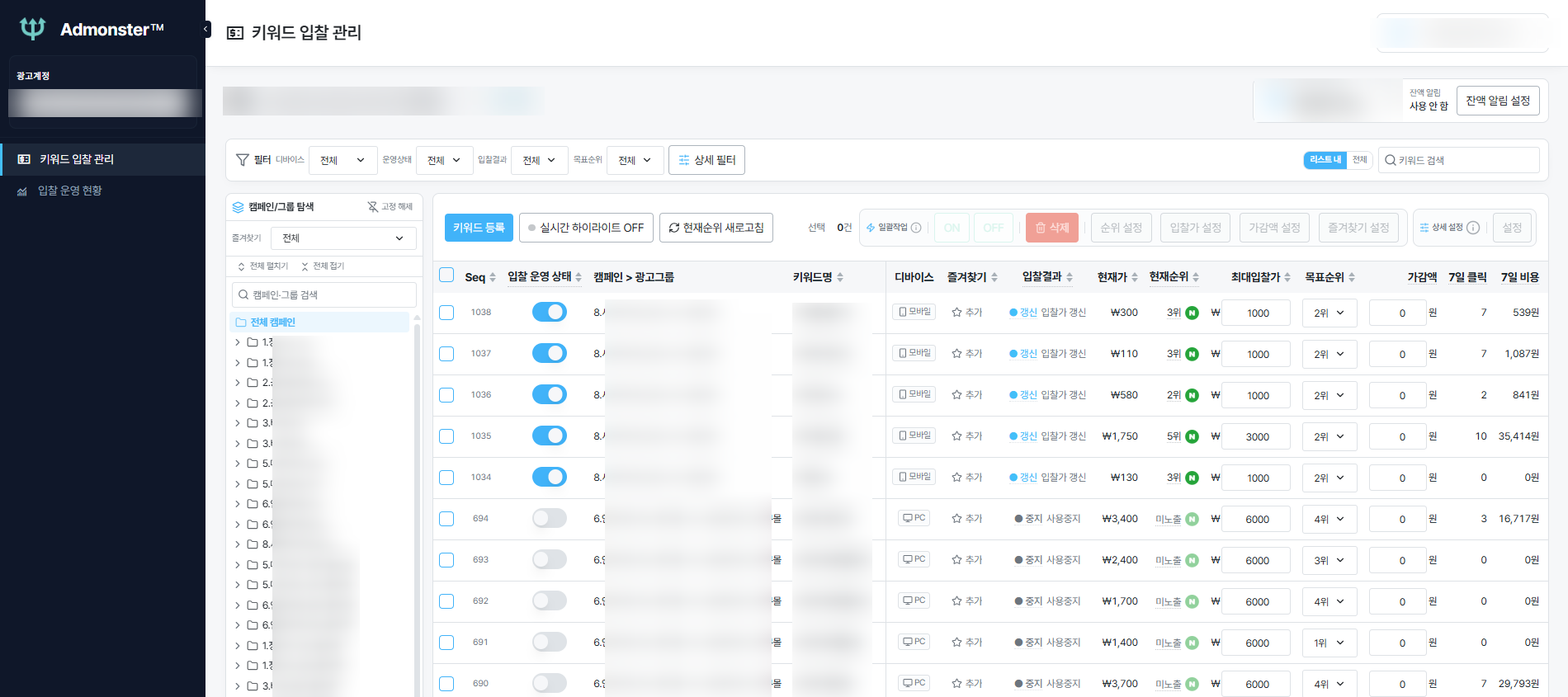Viewport: 1568px width, 697px height.
Task: Sort by 입찰결과 column arrows
Action: pyautogui.click(x=1070, y=277)
